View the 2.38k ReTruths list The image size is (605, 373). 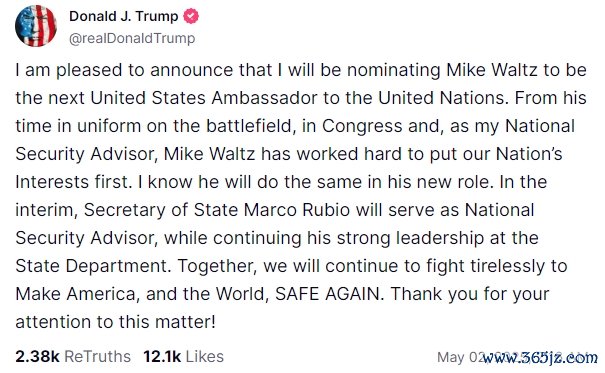point(73,356)
